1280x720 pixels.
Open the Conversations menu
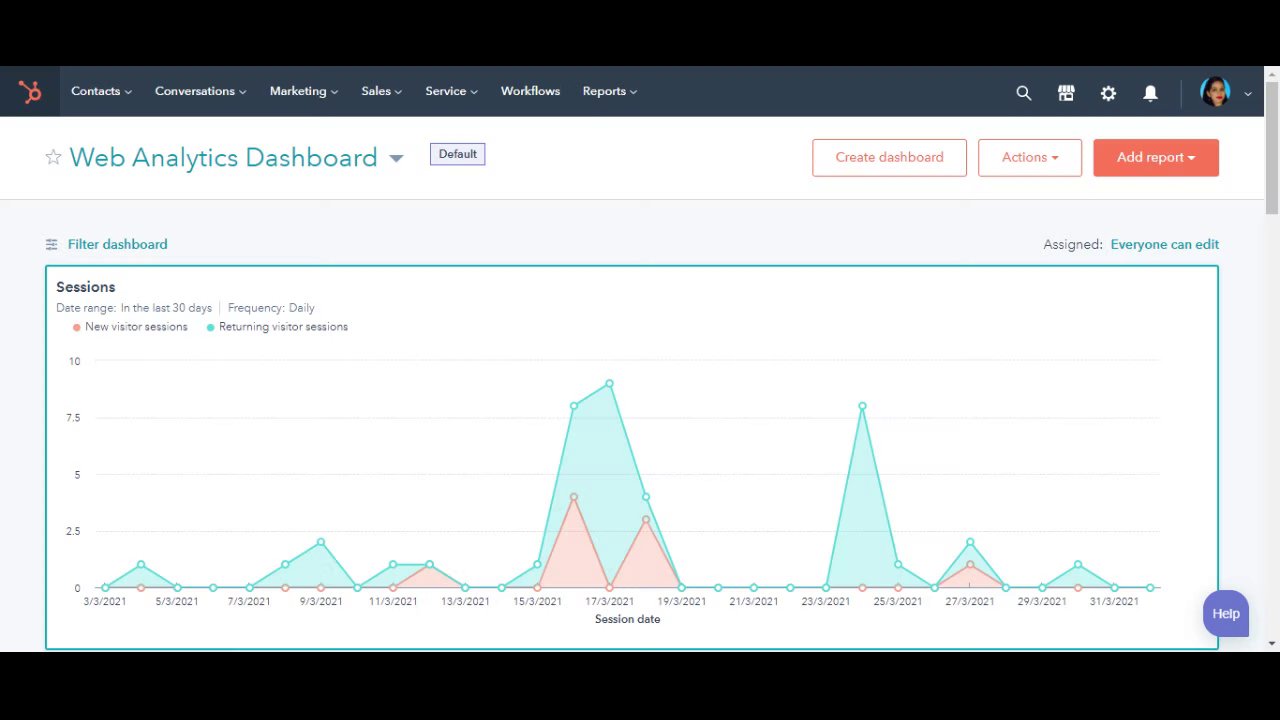click(x=200, y=91)
